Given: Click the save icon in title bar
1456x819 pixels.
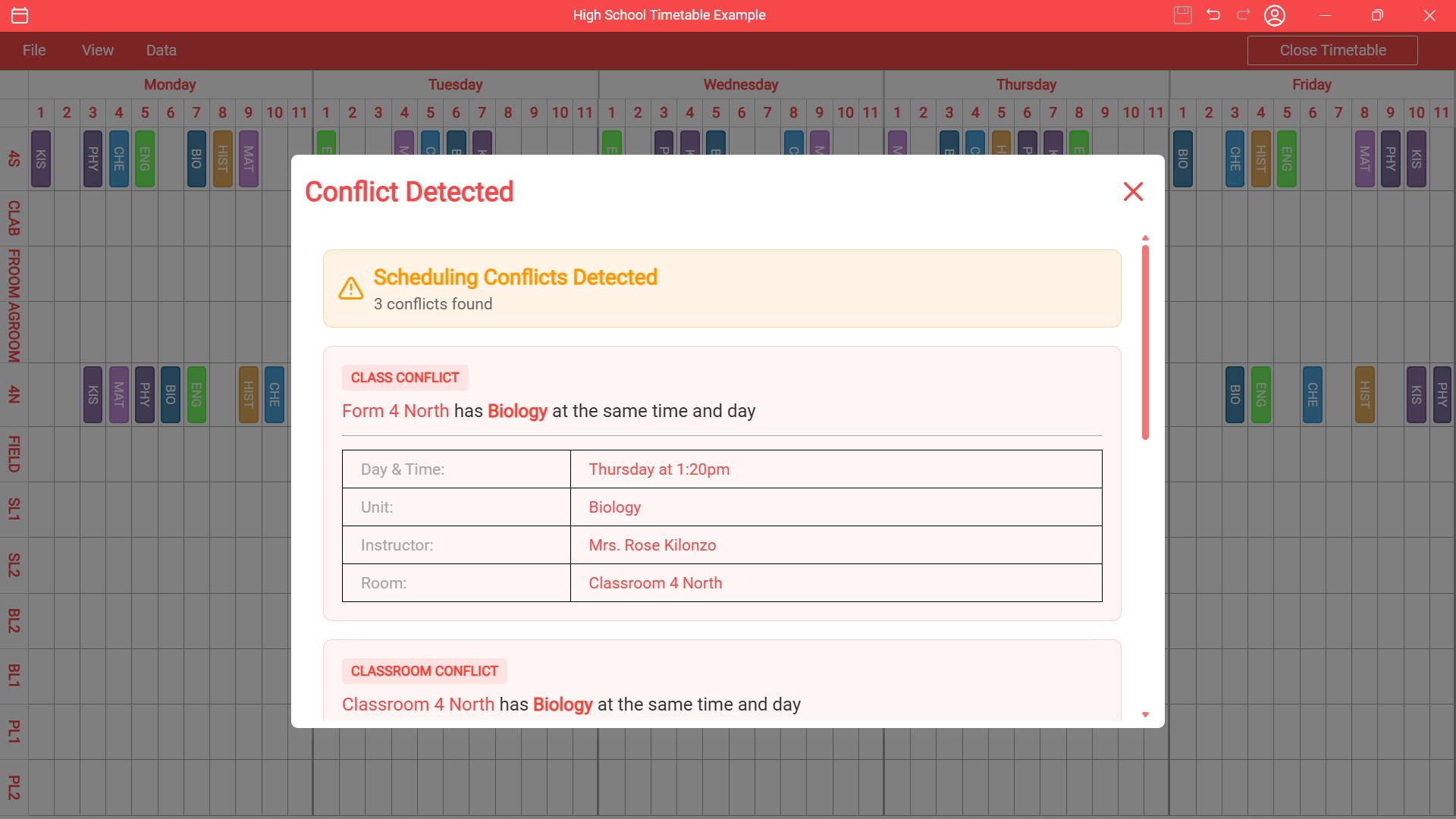Looking at the screenshot, I should pyautogui.click(x=1182, y=15).
